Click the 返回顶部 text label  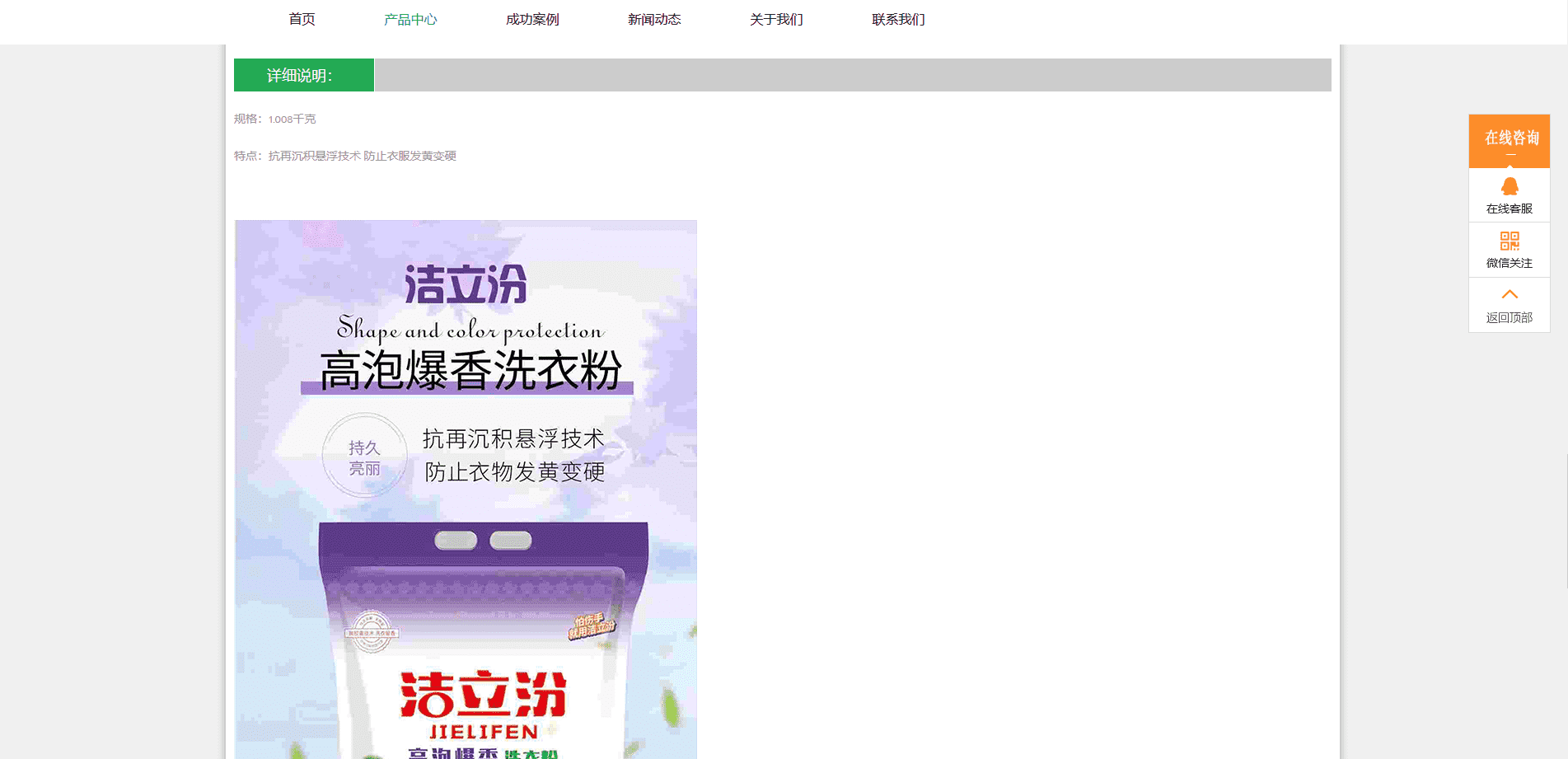pos(1509,317)
